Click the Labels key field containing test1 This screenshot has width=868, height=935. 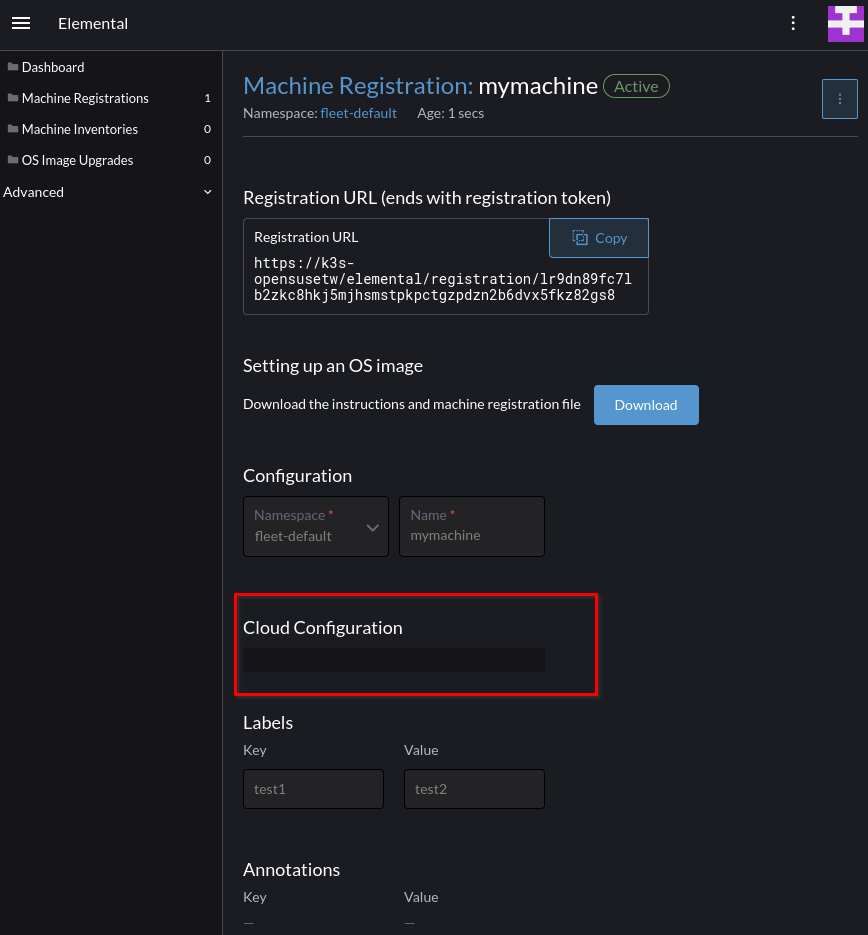(313, 789)
